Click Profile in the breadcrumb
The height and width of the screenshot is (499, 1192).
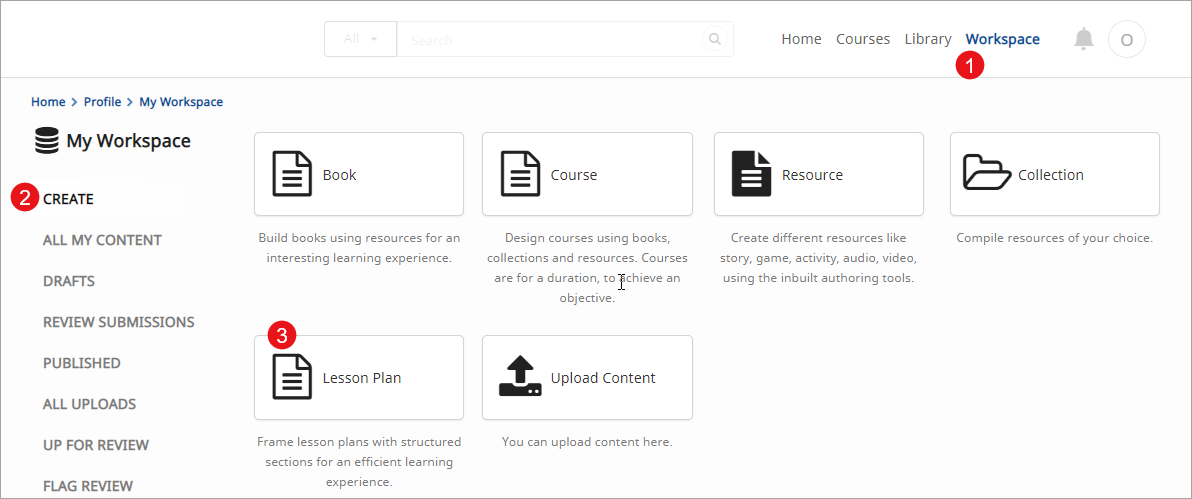click(102, 102)
